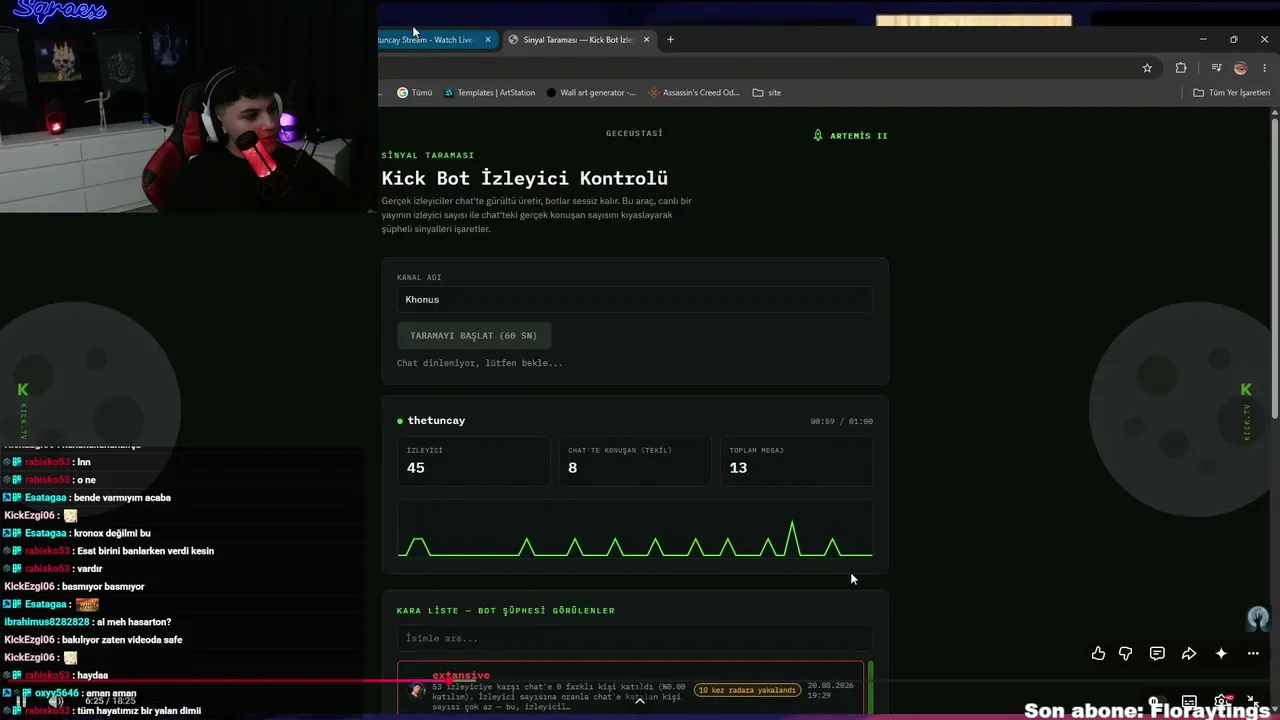Click the GECEUSTASI site logo text

pyautogui.click(x=634, y=133)
